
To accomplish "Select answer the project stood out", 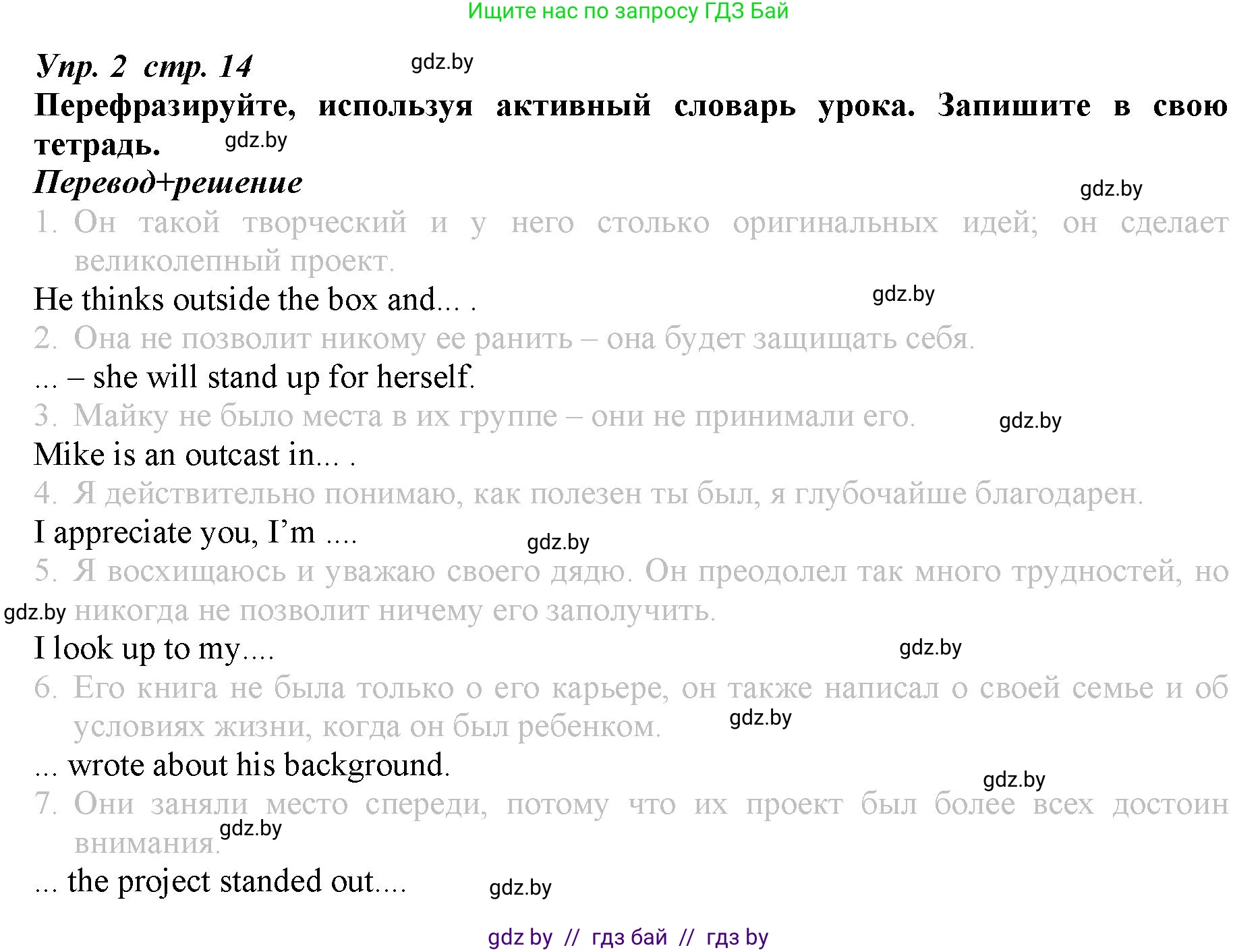I will click(x=219, y=880).
